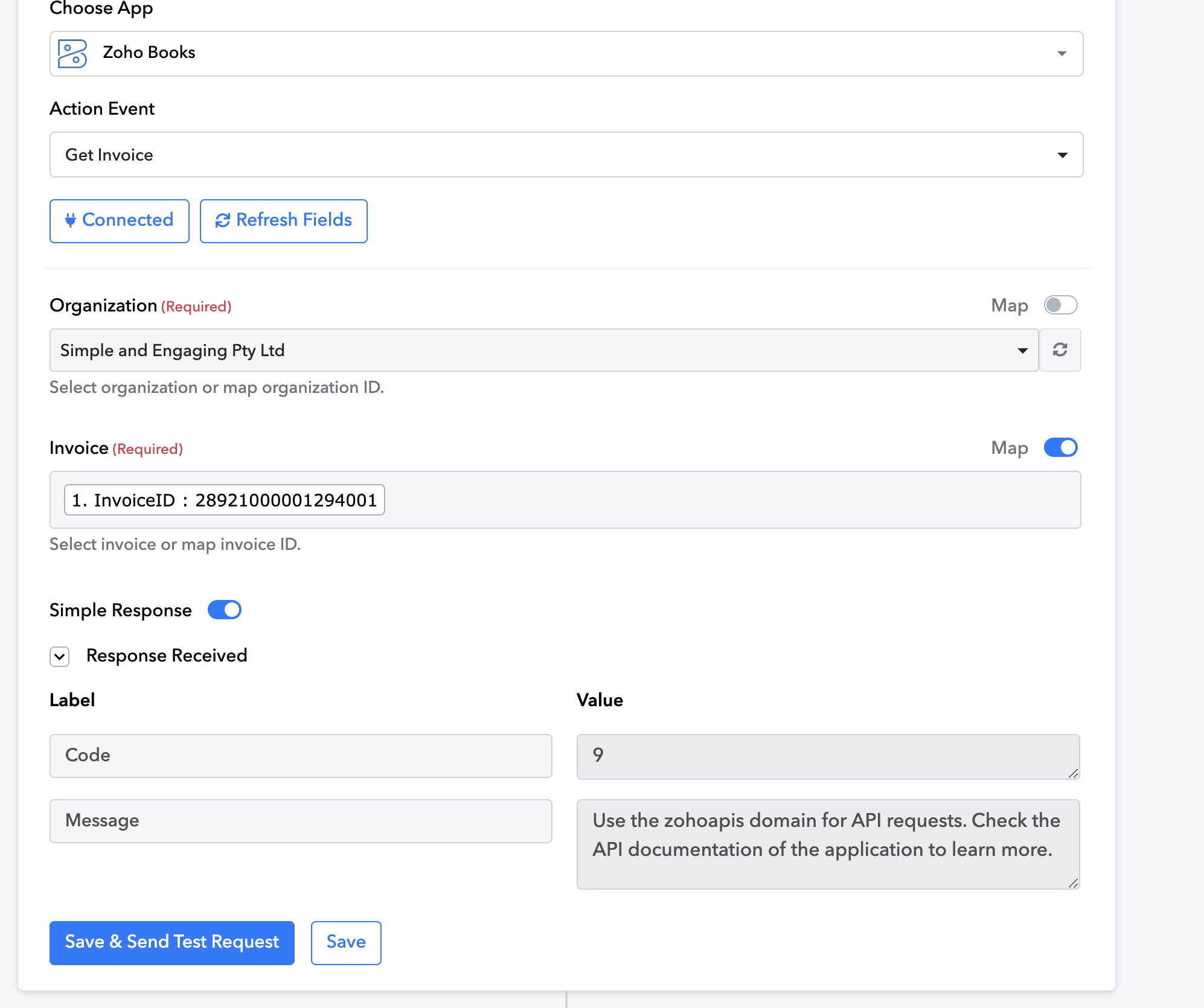Screen dimensions: 1204x1008
Task: Click Save & Send Test Request
Action: point(172,943)
